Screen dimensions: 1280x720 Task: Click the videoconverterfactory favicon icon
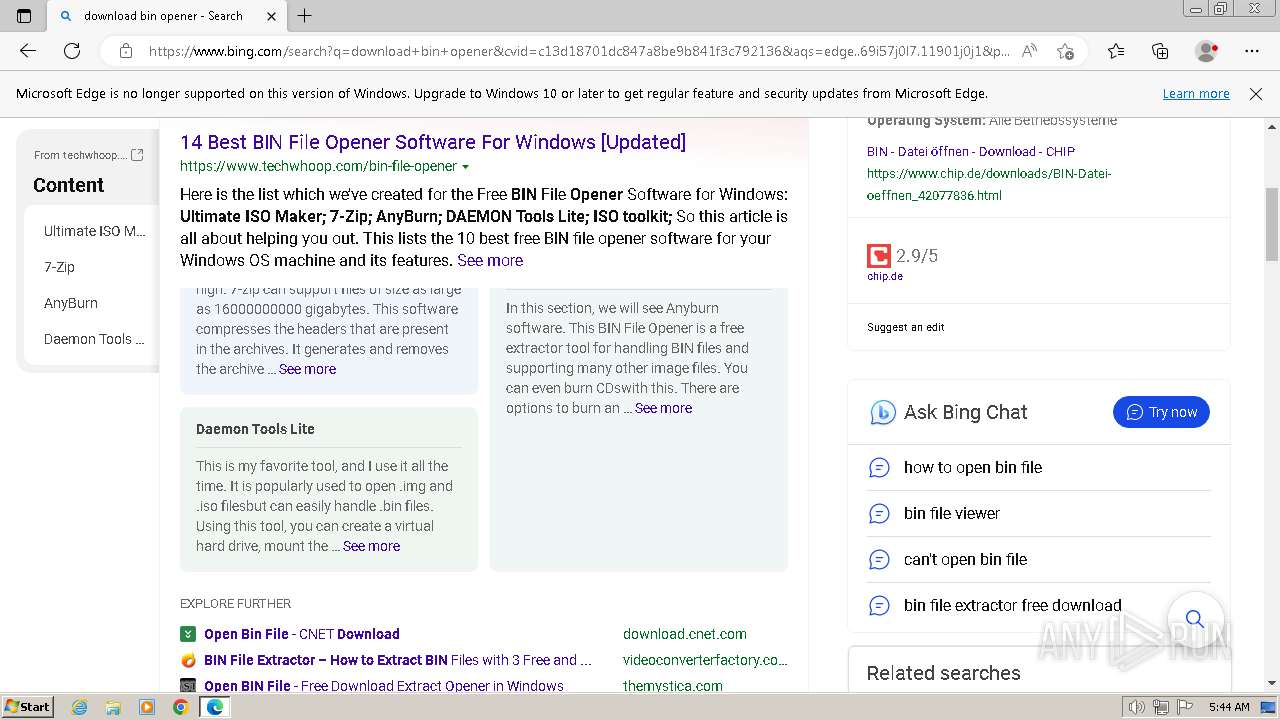(x=188, y=660)
